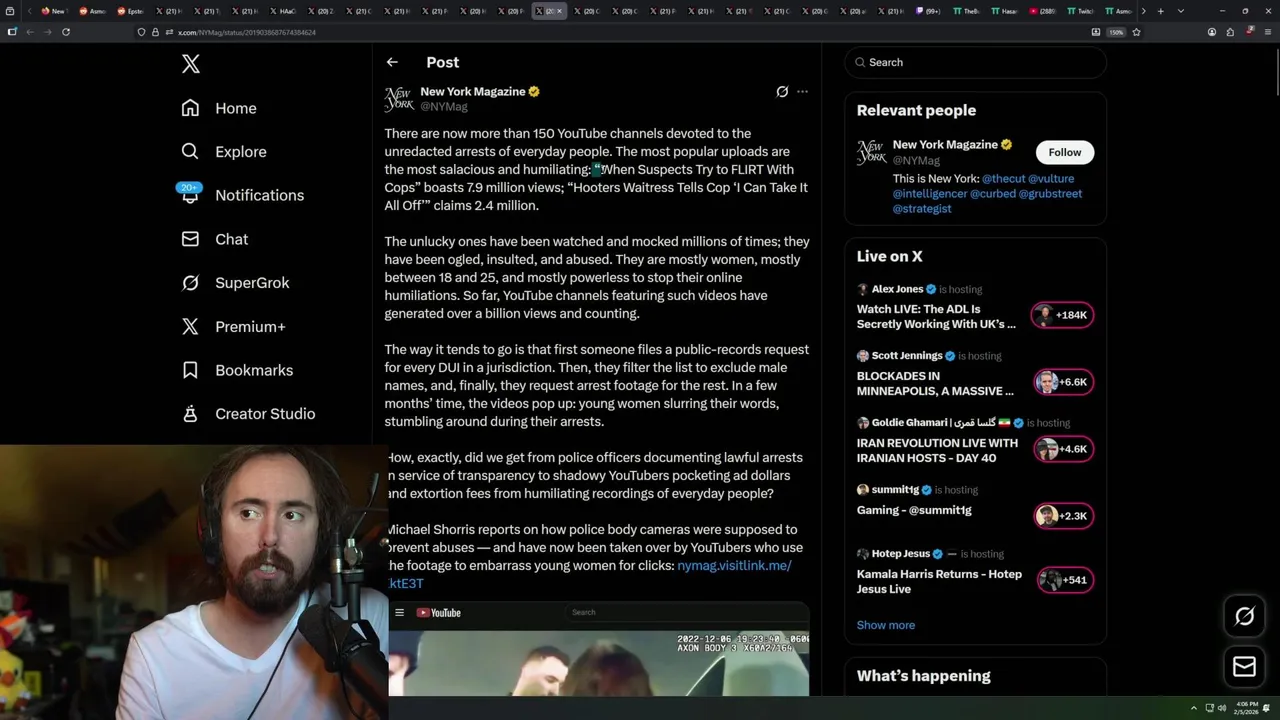Open the post's three-dot more menu

click(x=802, y=91)
